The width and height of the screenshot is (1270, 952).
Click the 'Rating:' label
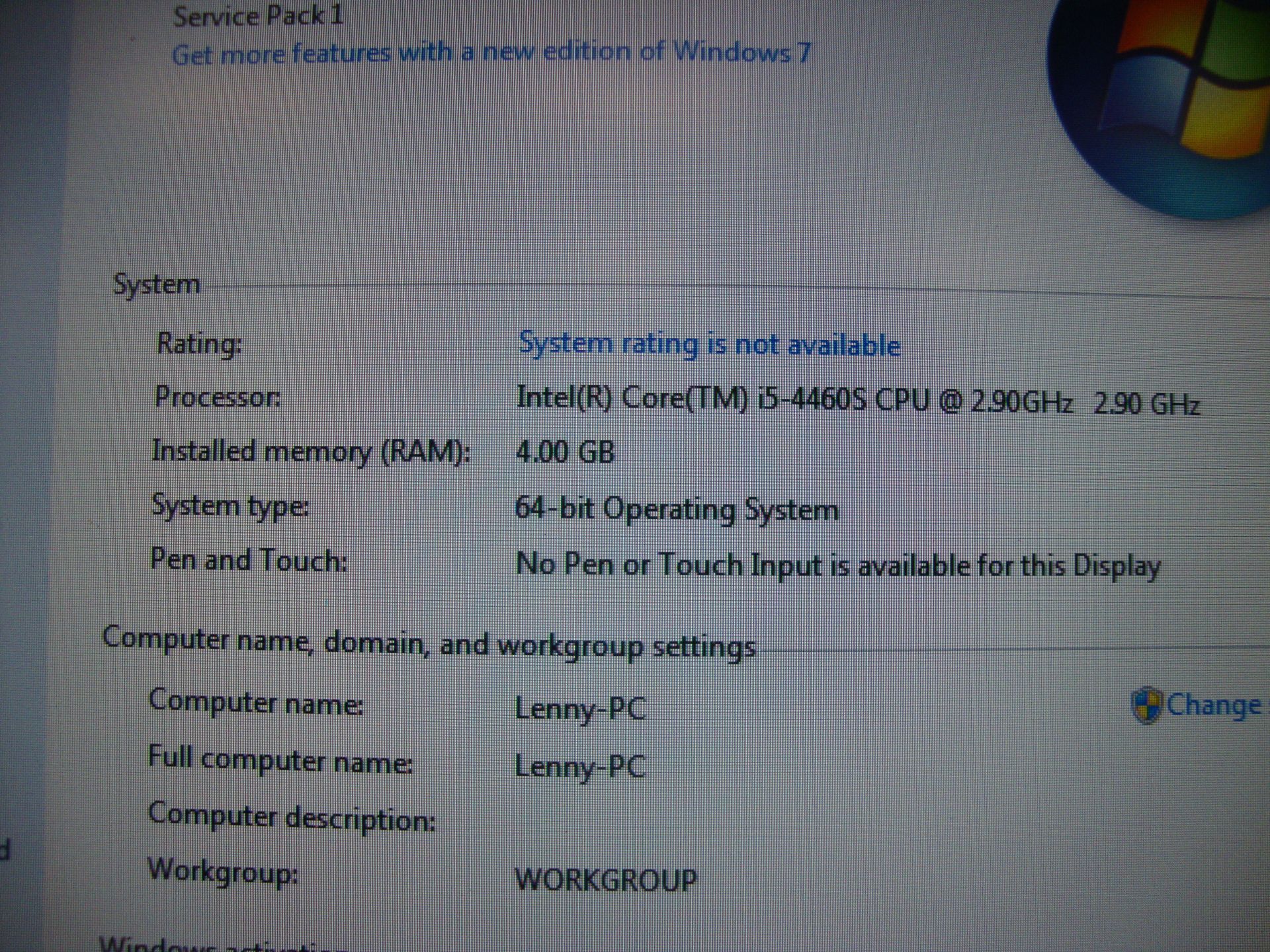(x=199, y=344)
